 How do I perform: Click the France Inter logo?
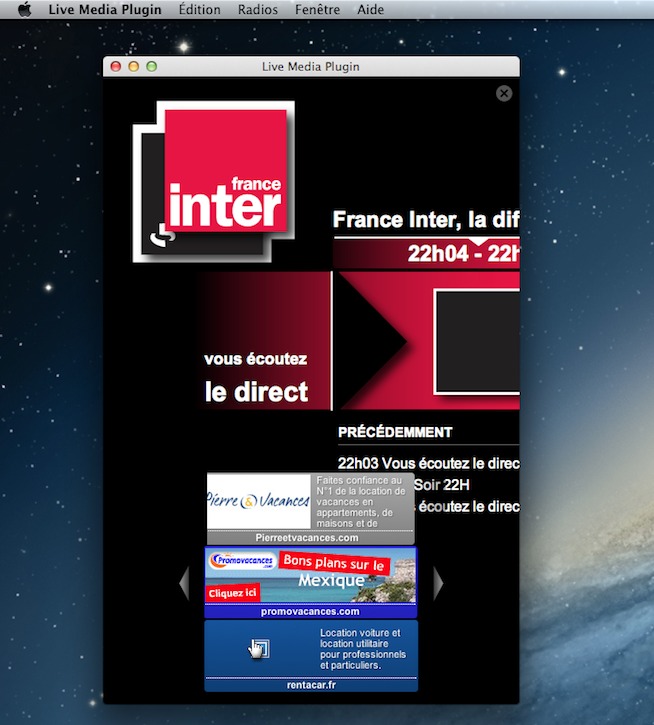click(215, 180)
